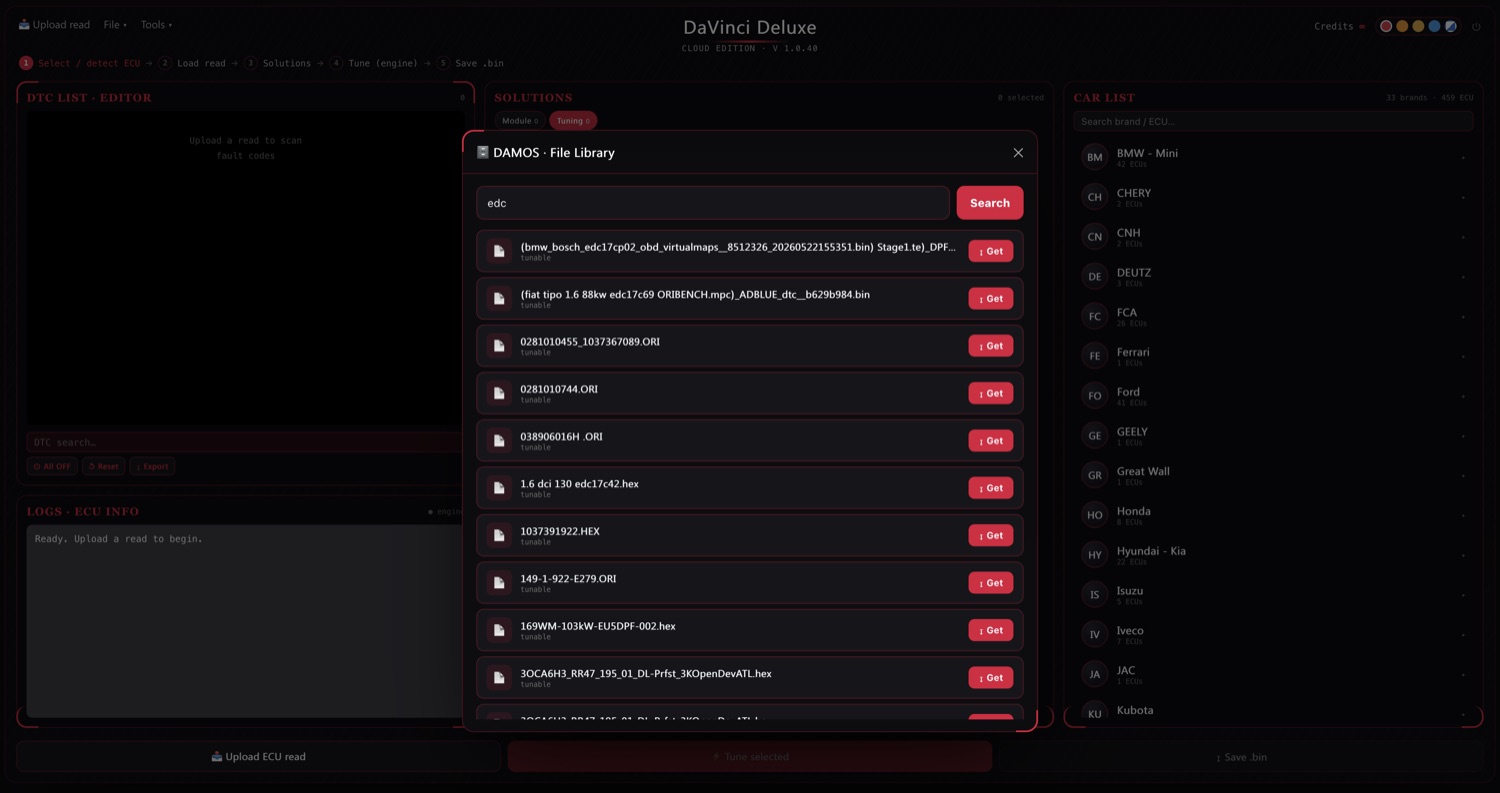Get 1.6 dci 130 edc17c42.hex

pos(990,488)
